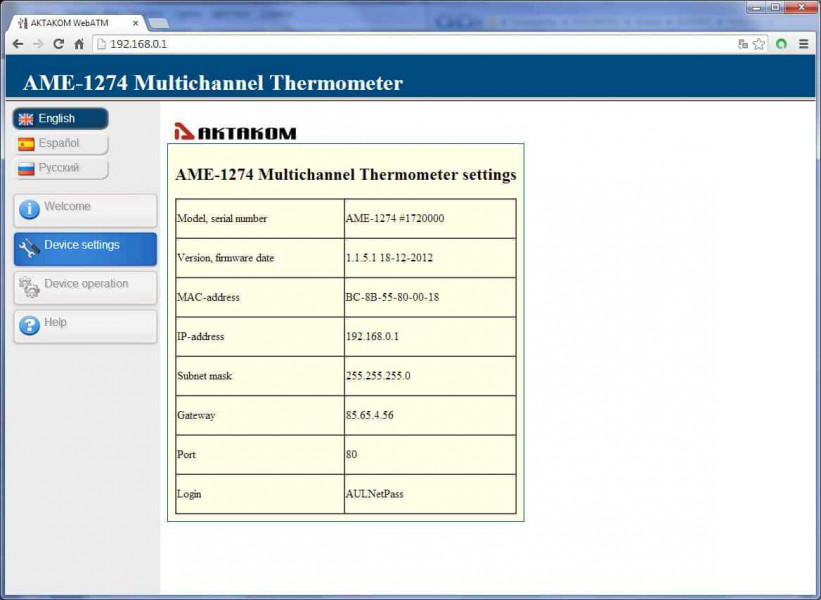
Task: Click the 'IP-address' cell
Action: [x=260, y=336]
